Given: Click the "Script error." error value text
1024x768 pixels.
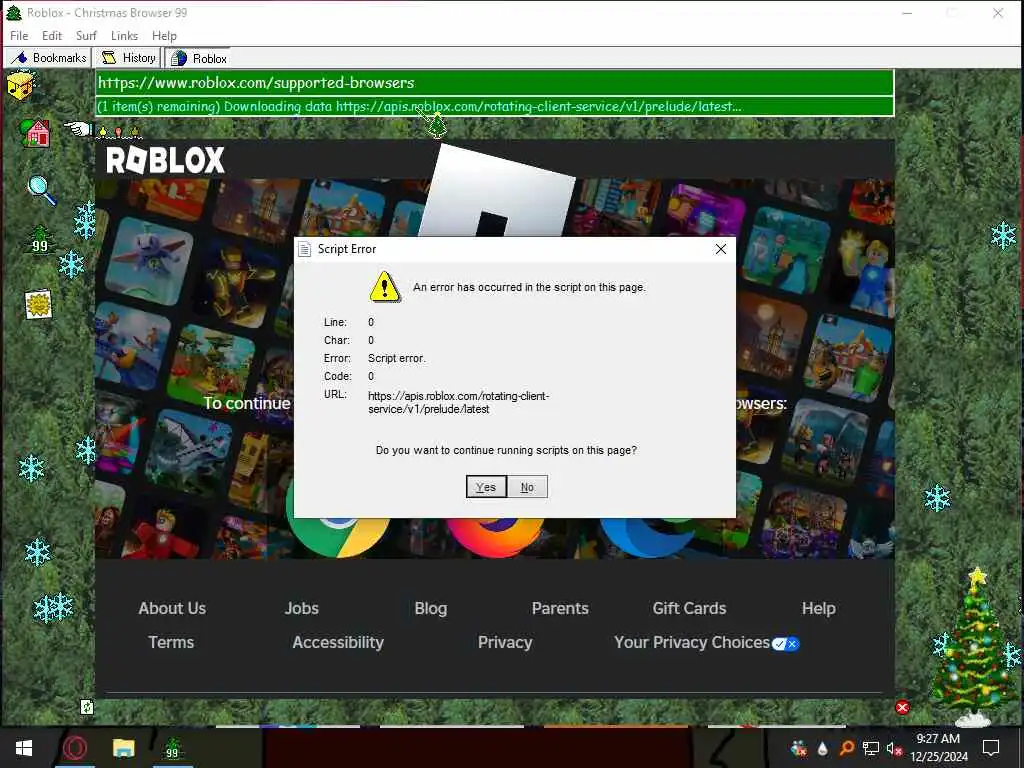Looking at the screenshot, I should click(x=396, y=358).
